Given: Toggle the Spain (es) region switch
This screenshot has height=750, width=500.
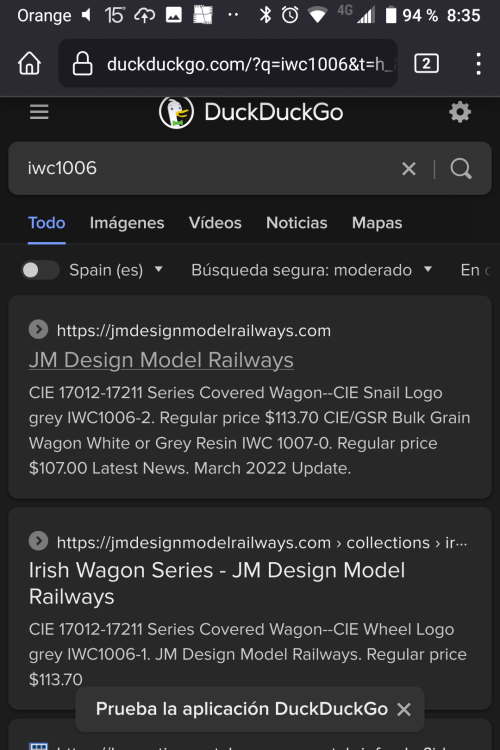Looking at the screenshot, I should point(40,270).
